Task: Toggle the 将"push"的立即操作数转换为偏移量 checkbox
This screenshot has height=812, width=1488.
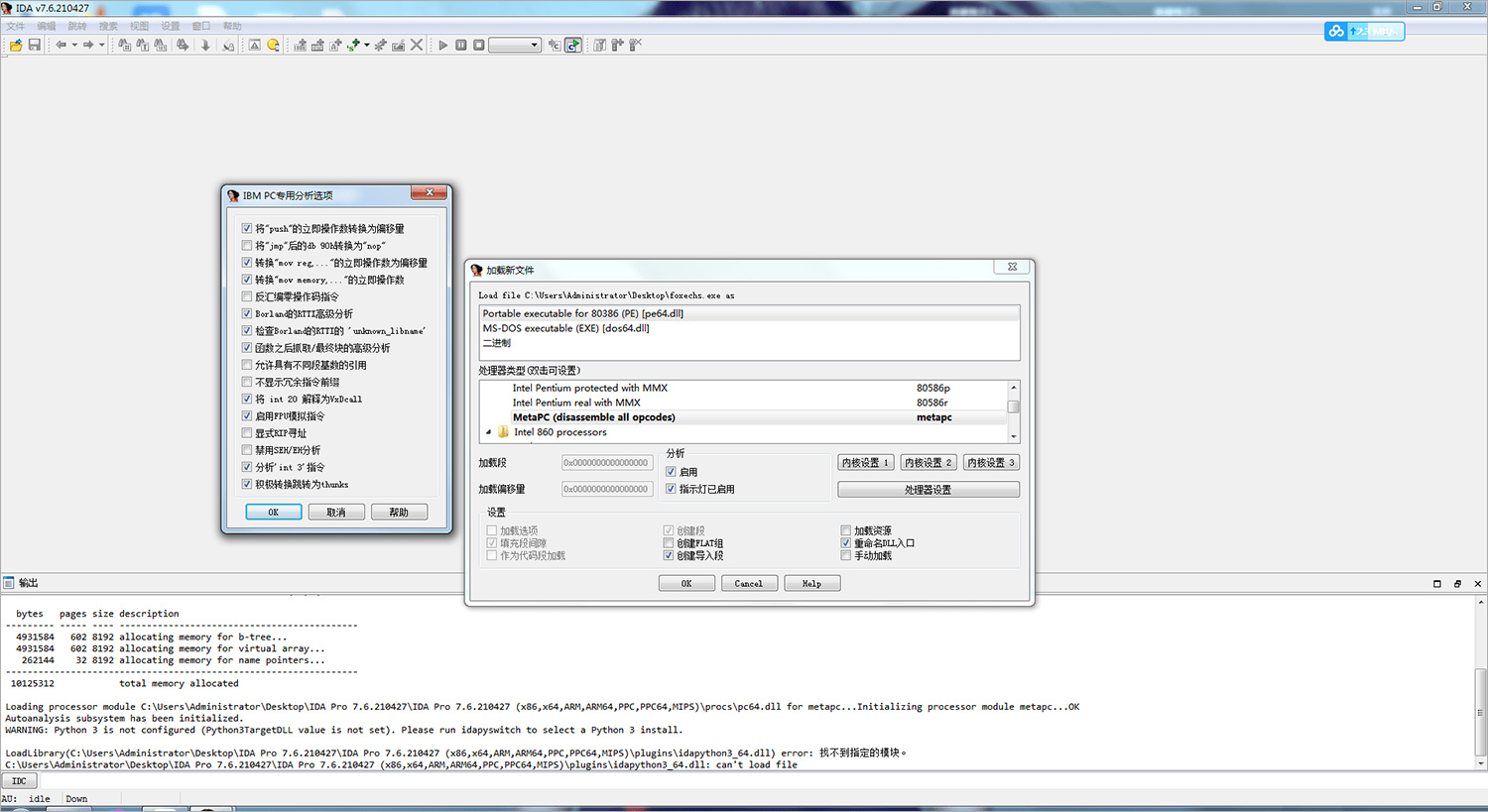Action: coord(247,228)
